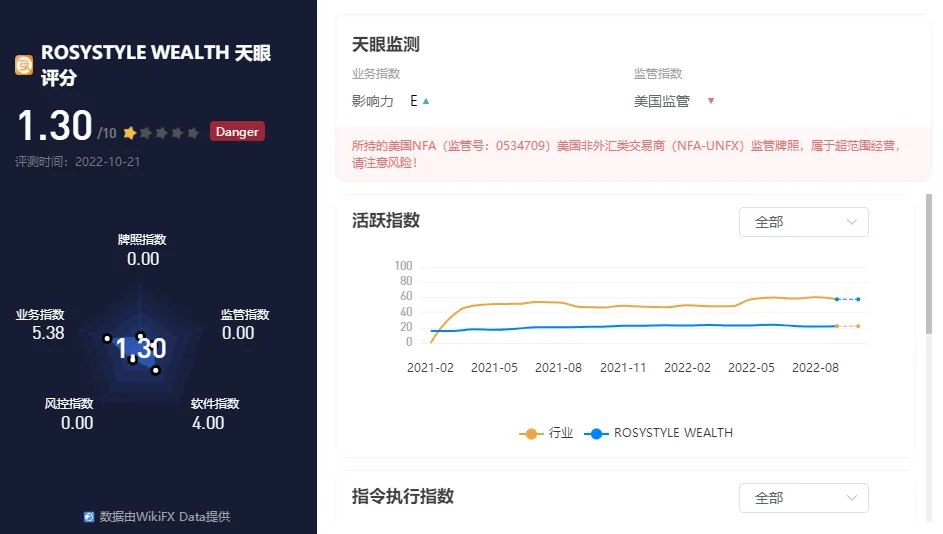Image resolution: width=943 pixels, height=534 pixels.
Task: Click the 美国监管 label
Action: 662,101
